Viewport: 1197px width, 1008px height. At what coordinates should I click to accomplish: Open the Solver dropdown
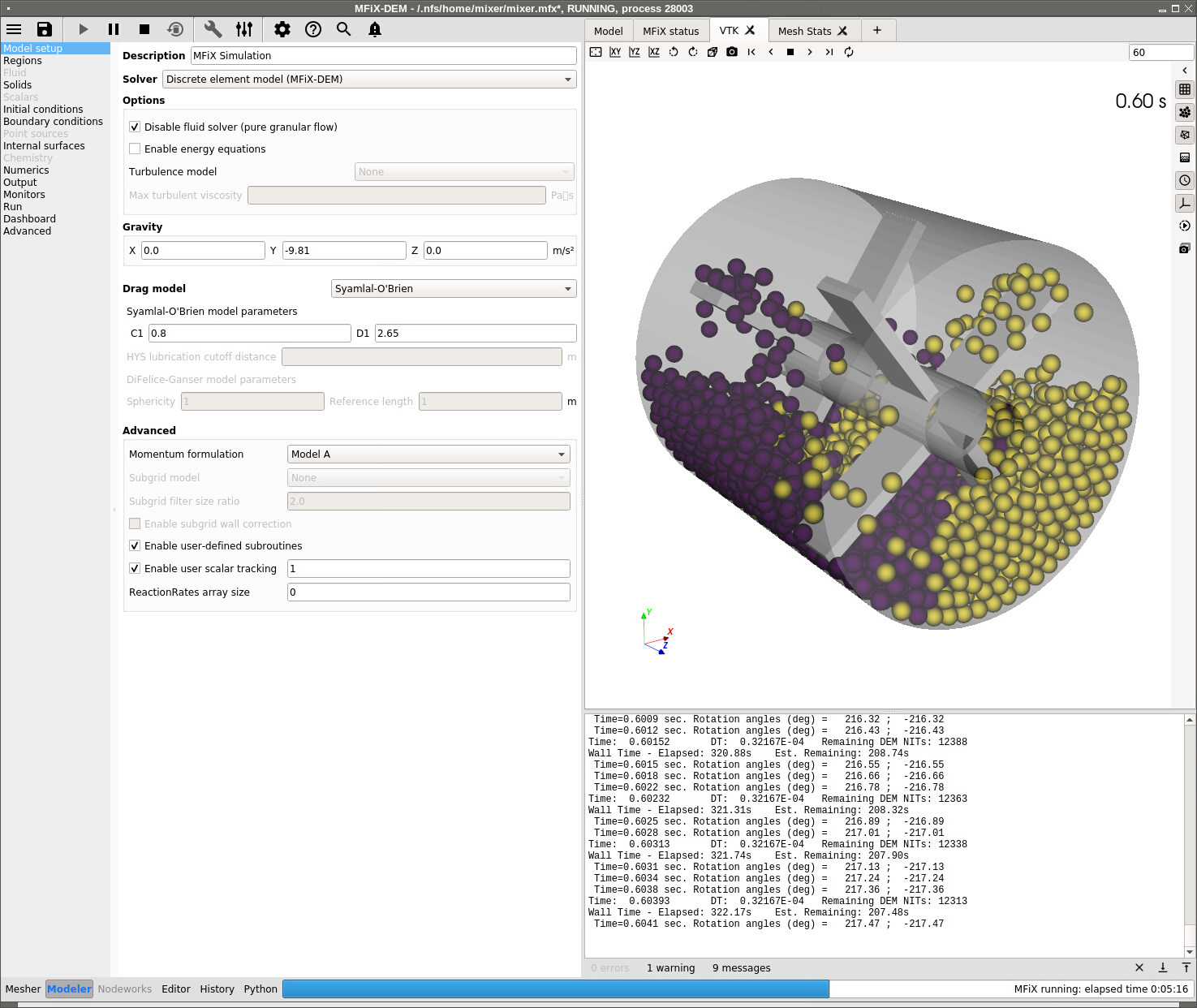[369, 80]
